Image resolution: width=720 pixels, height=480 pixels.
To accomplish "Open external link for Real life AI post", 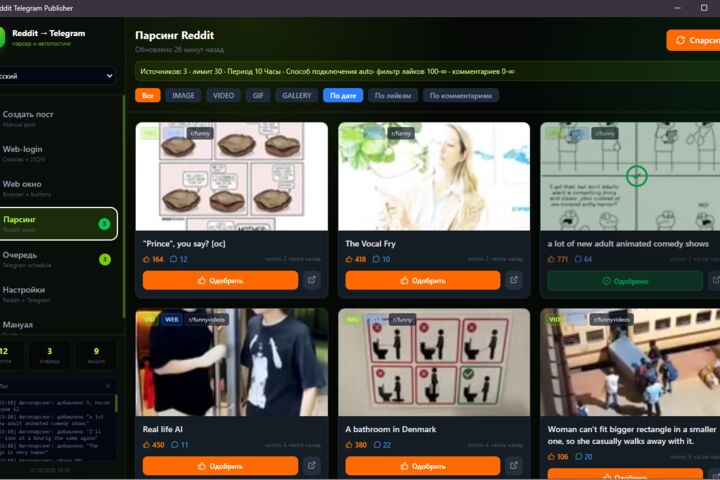I will click(x=312, y=466).
